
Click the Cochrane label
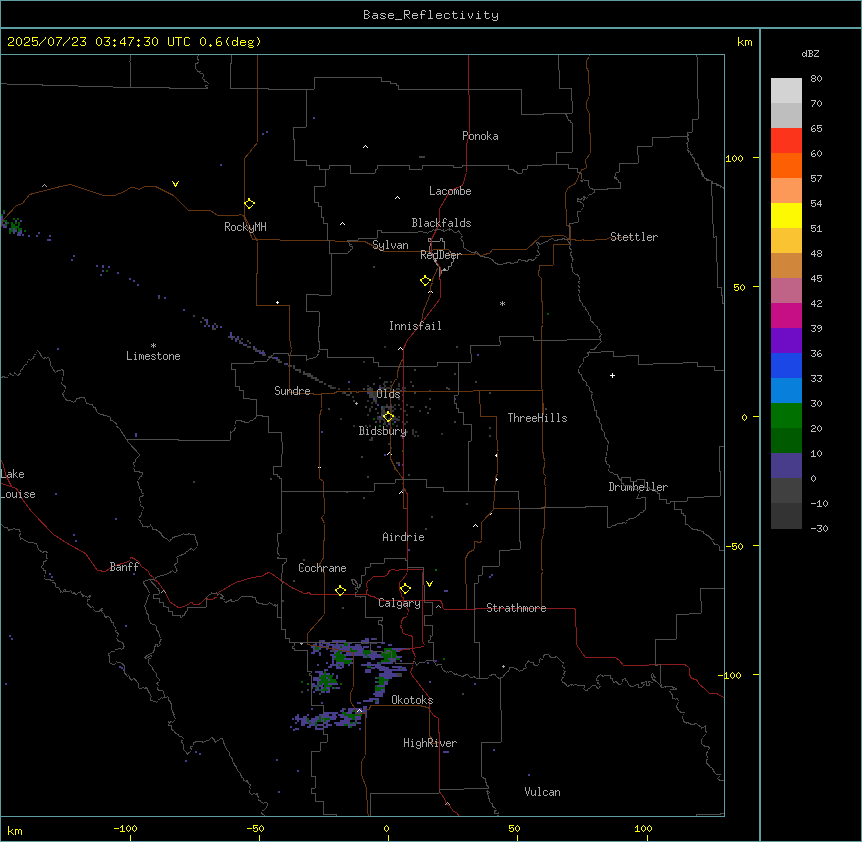click(322, 568)
